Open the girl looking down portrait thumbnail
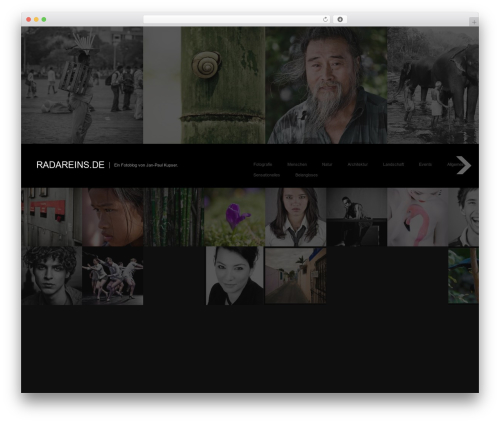The width and height of the screenshot is (500, 423). (113, 217)
